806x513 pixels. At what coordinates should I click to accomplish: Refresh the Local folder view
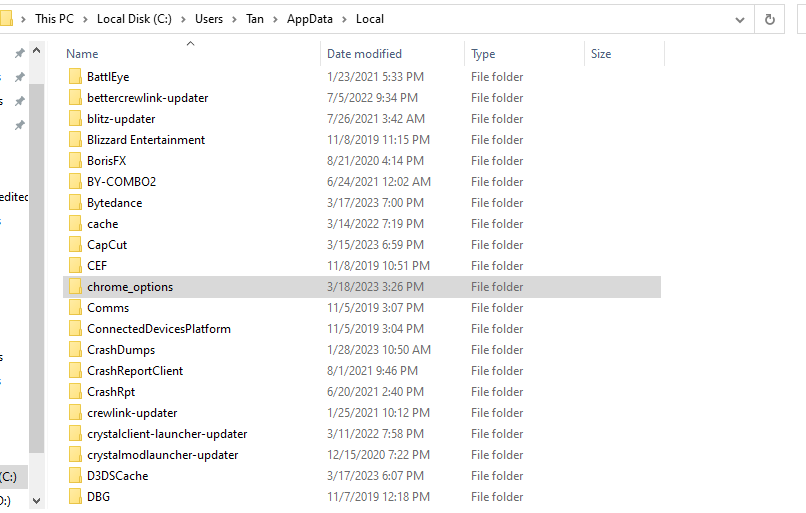pos(770,20)
